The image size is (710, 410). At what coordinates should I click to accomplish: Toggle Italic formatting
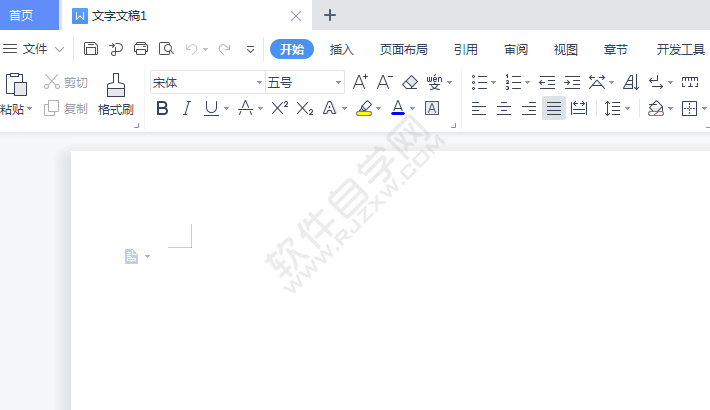(x=186, y=108)
